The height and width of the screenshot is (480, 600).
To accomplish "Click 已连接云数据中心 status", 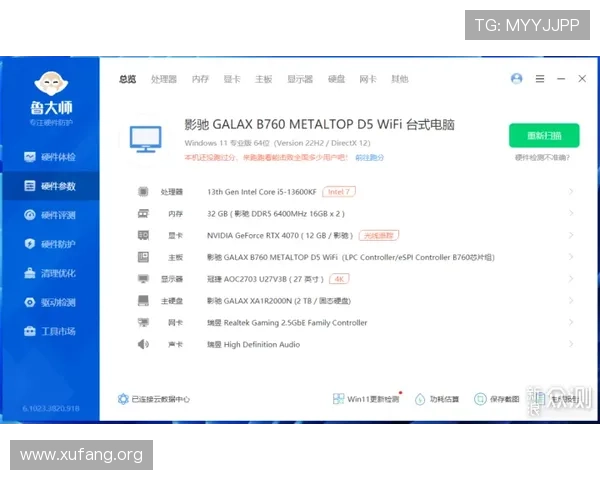I will pyautogui.click(x=153, y=399).
